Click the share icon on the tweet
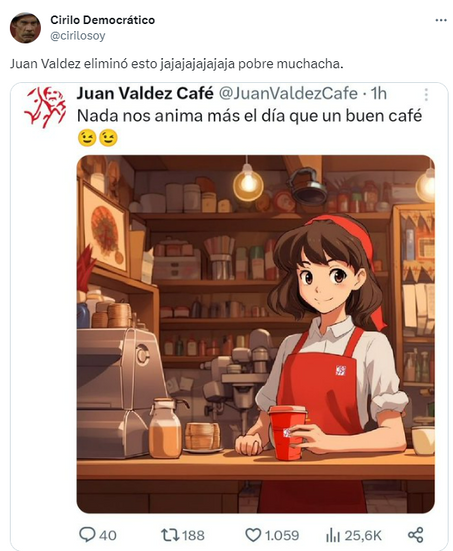Viewport: 453px width, 551px height. [415, 534]
